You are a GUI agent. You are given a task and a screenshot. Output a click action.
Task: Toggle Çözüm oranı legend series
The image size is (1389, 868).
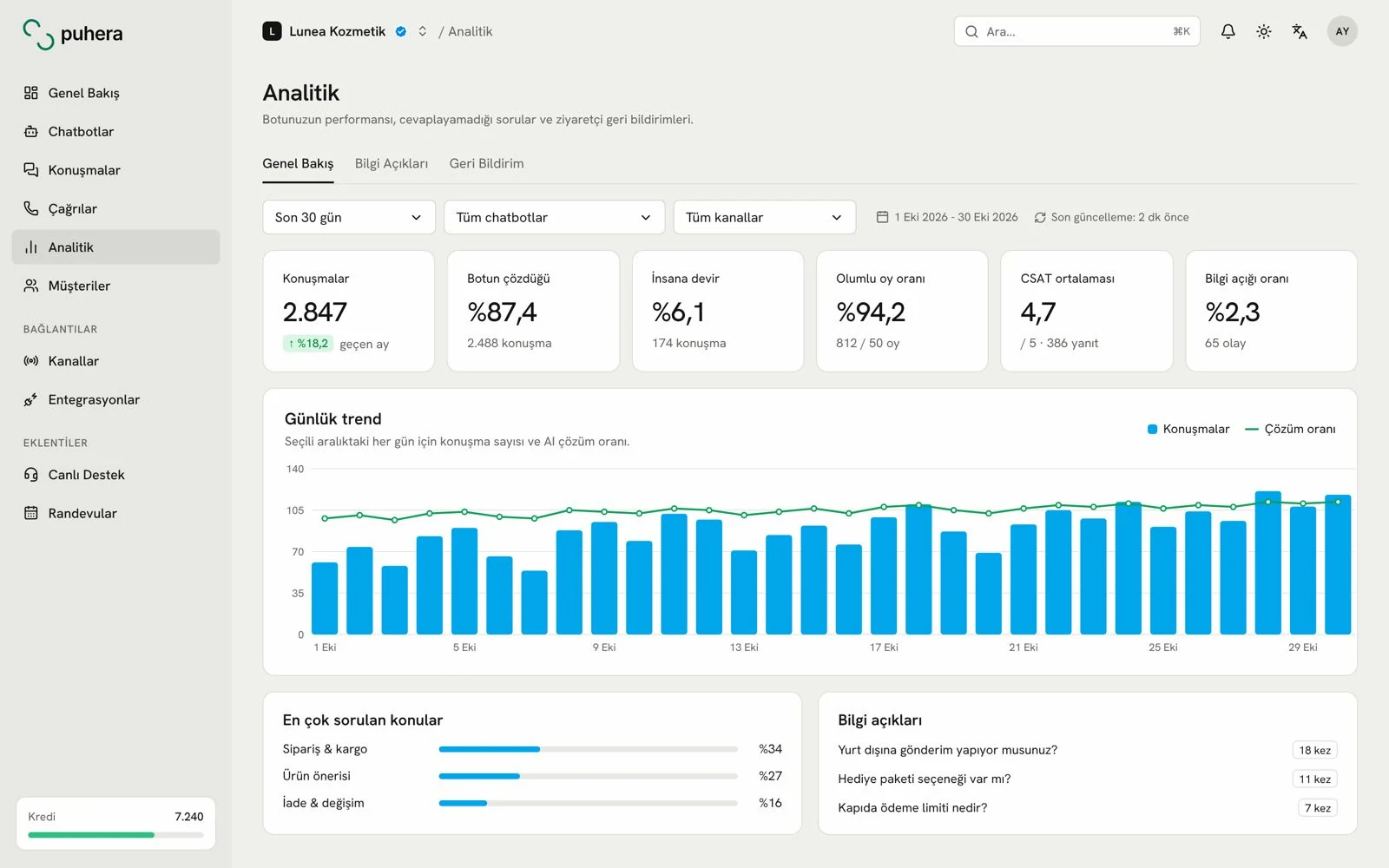pyautogui.click(x=1290, y=429)
